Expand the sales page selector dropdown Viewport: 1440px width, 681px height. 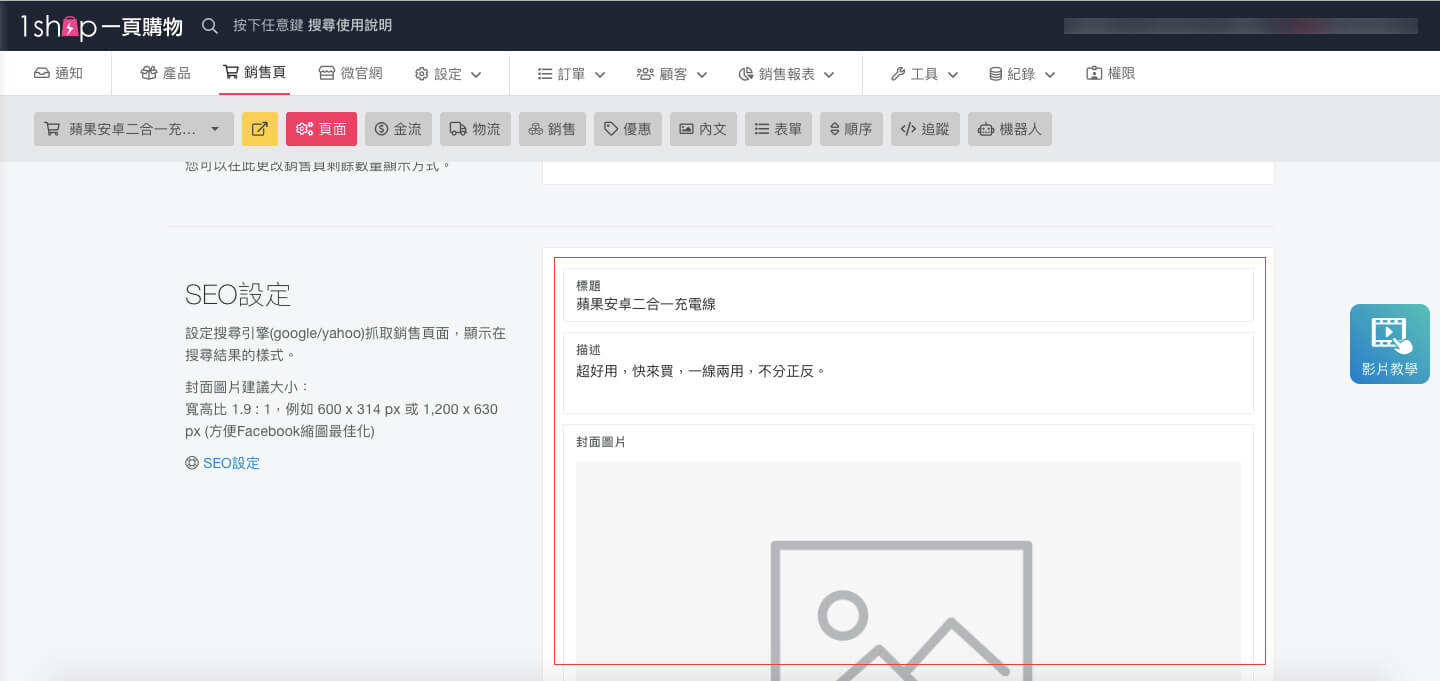pos(134,129)
